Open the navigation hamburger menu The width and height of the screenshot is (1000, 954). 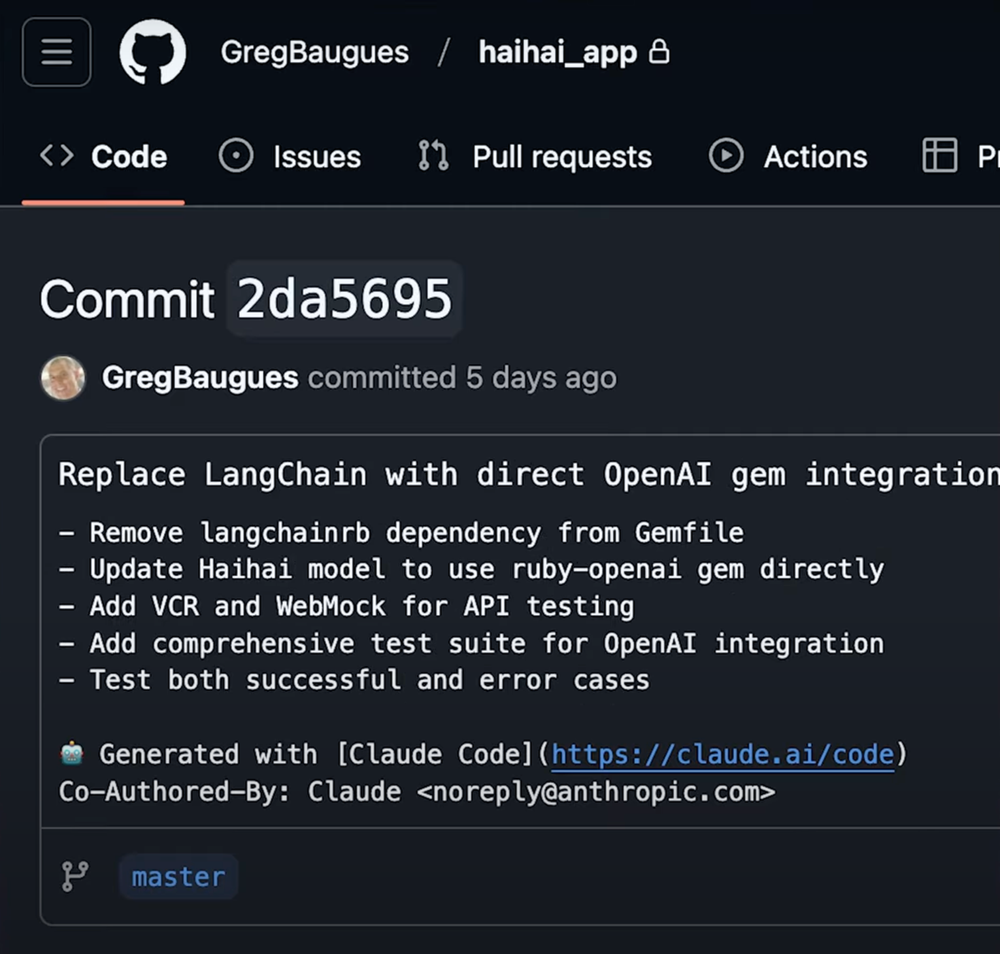[56, 52]
